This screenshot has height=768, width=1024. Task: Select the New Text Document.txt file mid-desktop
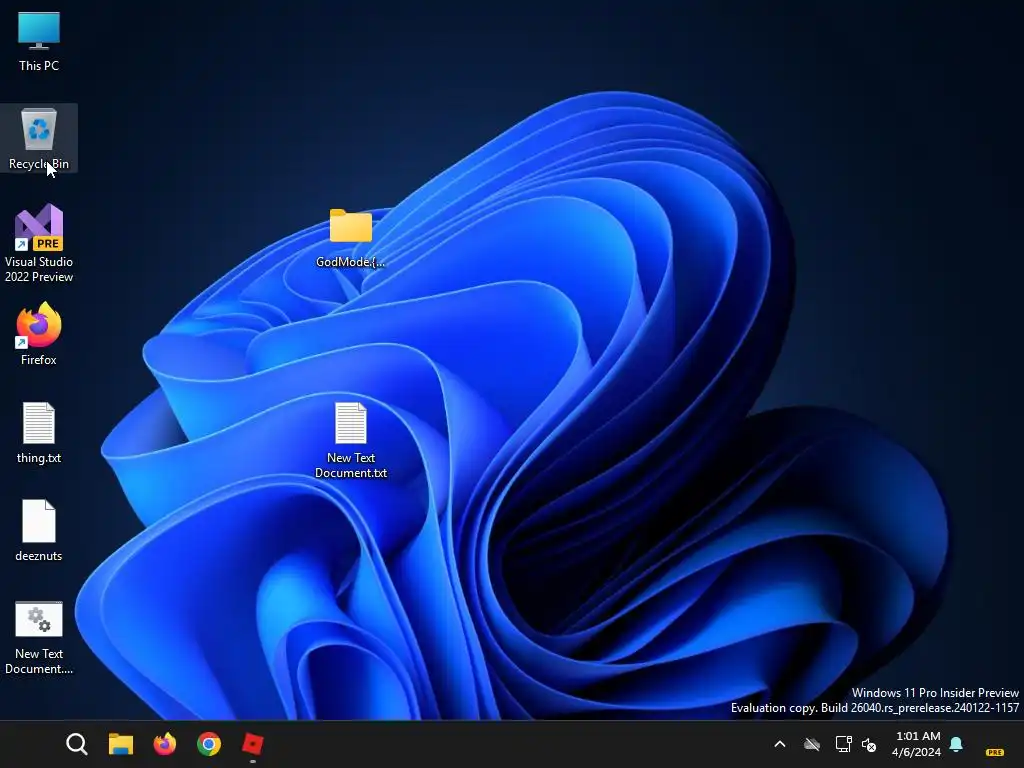(x=351, y=440)
